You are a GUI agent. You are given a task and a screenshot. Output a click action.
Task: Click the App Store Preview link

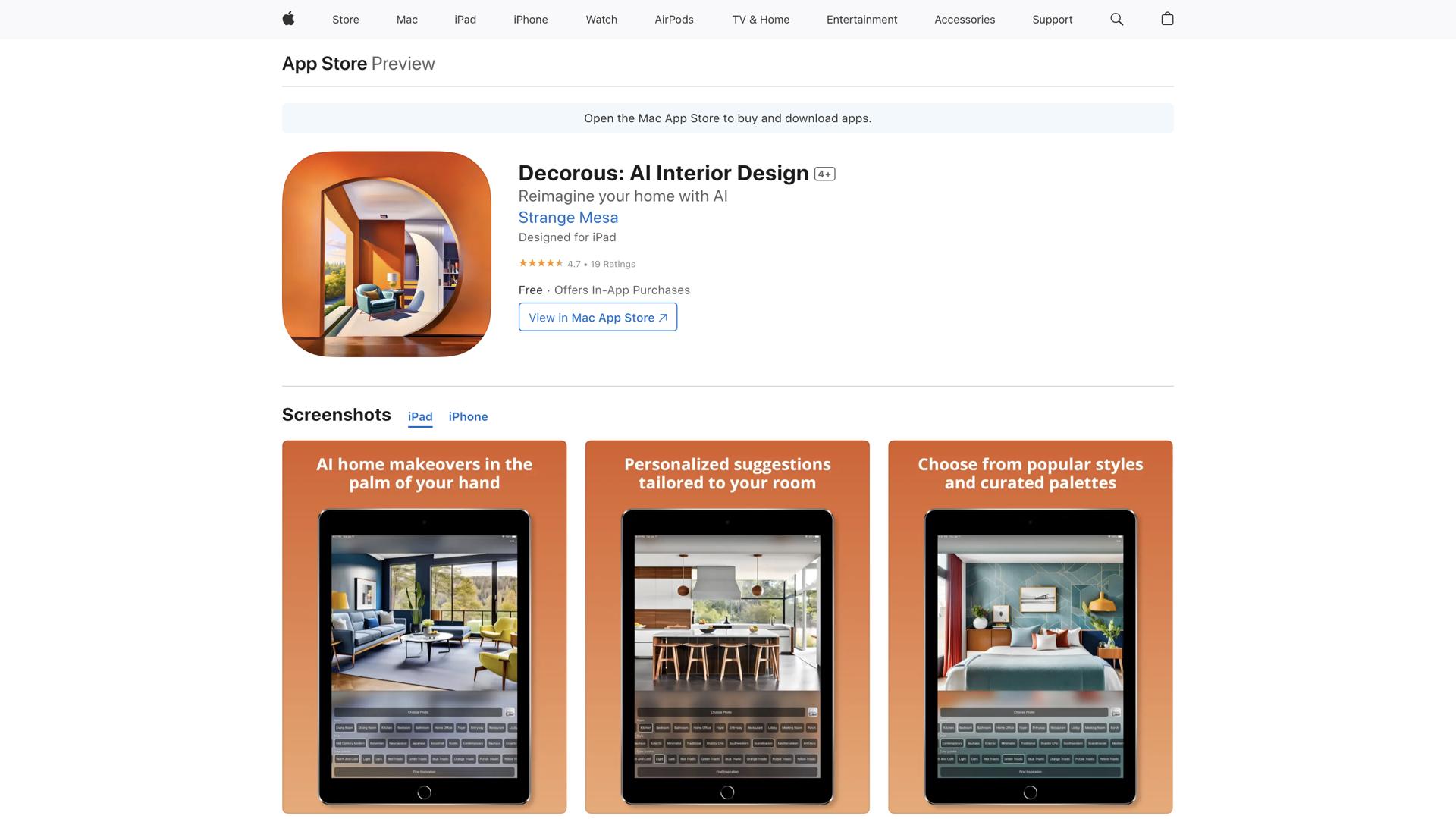(x=325, y=64)
